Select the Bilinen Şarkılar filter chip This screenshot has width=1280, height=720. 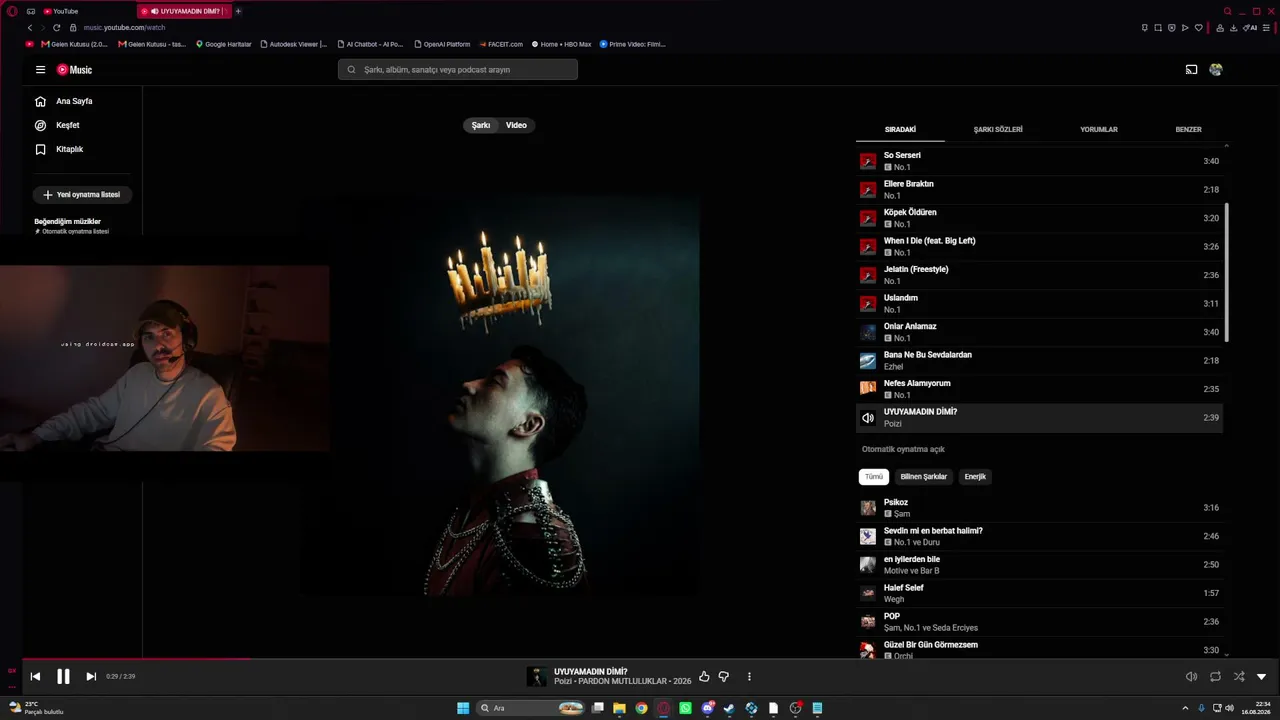pos(923,477)
